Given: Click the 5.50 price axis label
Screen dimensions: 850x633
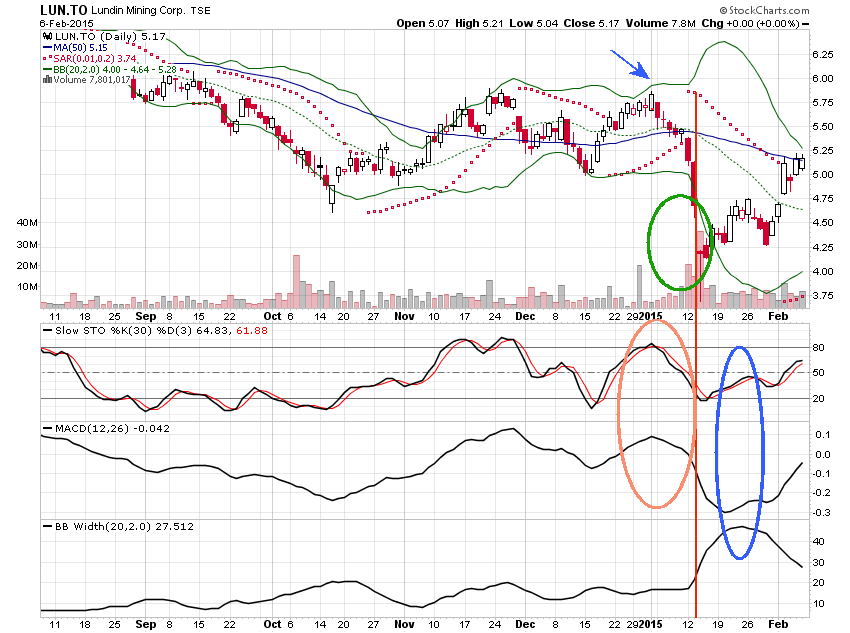Looking at the screenshot, I should coord(822,126).
